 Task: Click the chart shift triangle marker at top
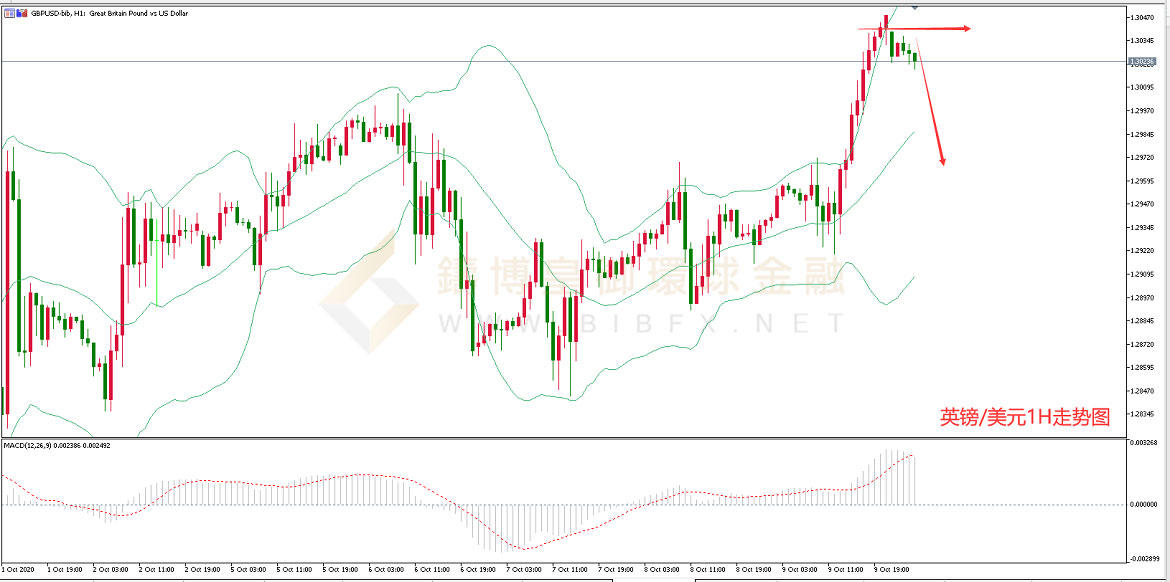[917, 8]
